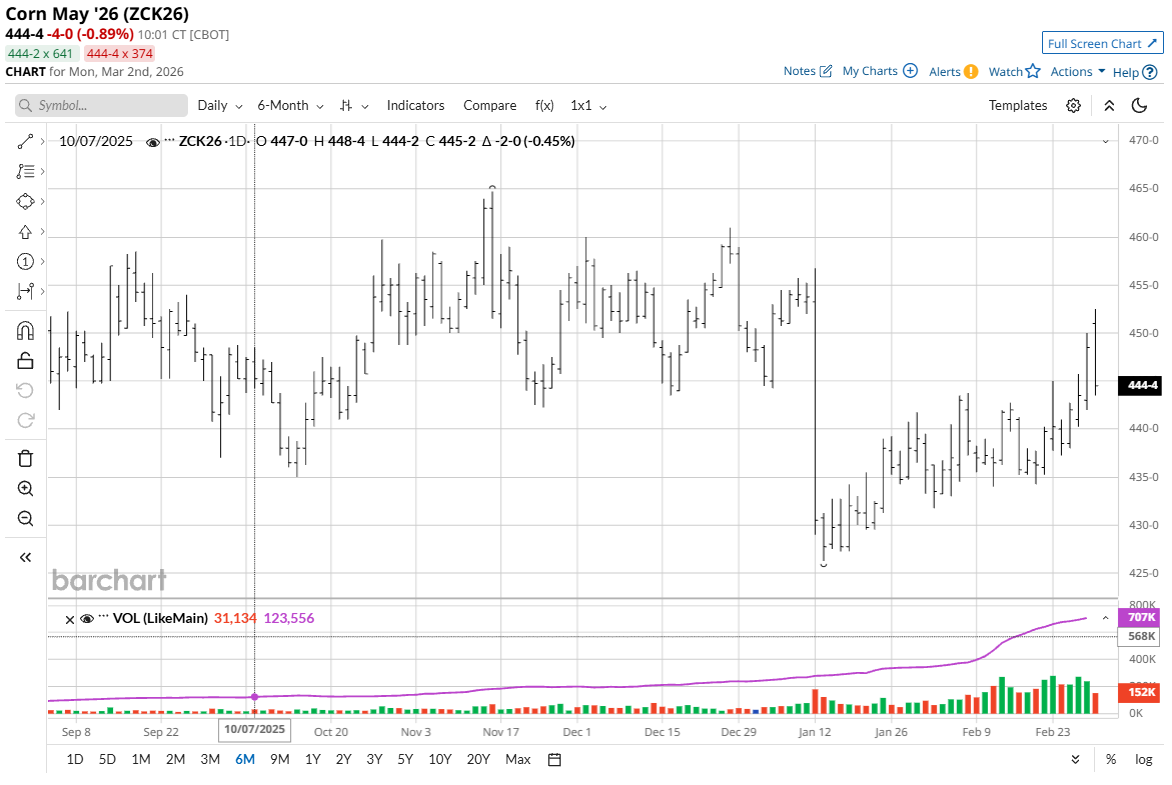Switch to dark mode with the moon icon
The image size is (1172, 785).
point(1139,105)
